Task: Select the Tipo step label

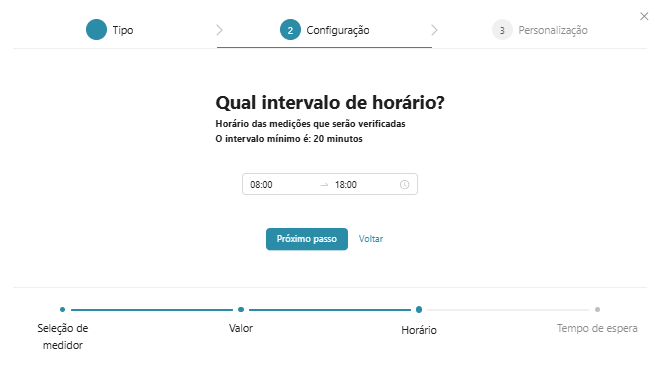Action: coord(123,30)
